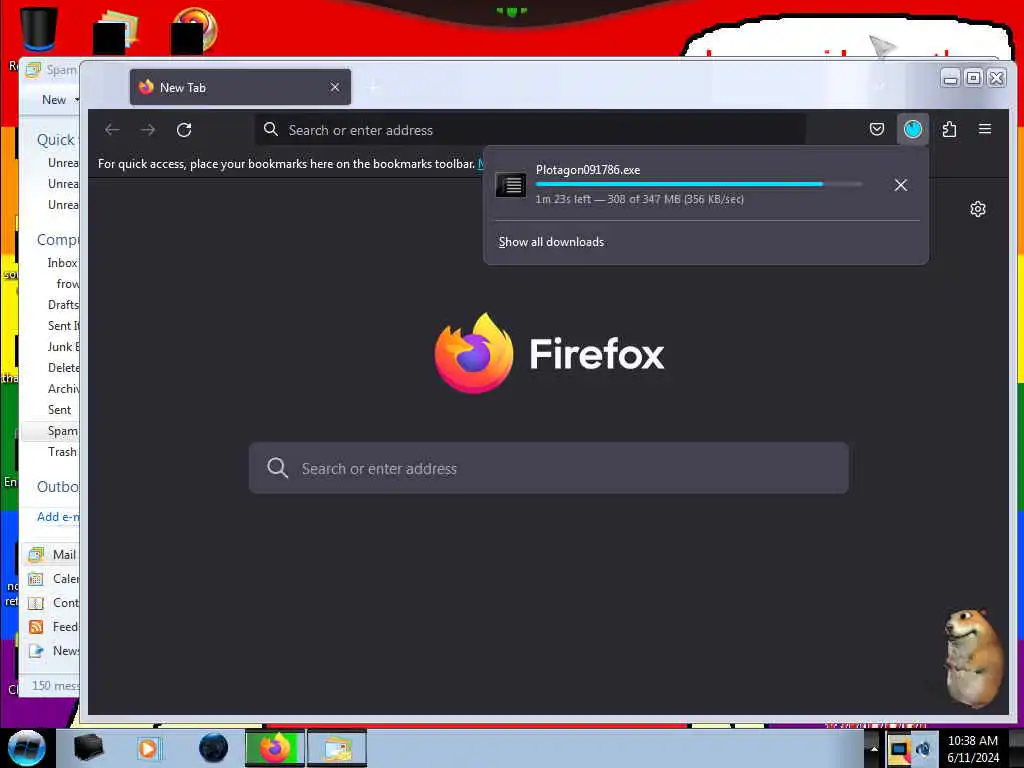Show hidden system tray icons
Screen dimensions: 1024x768
click(x=874, y=748)
